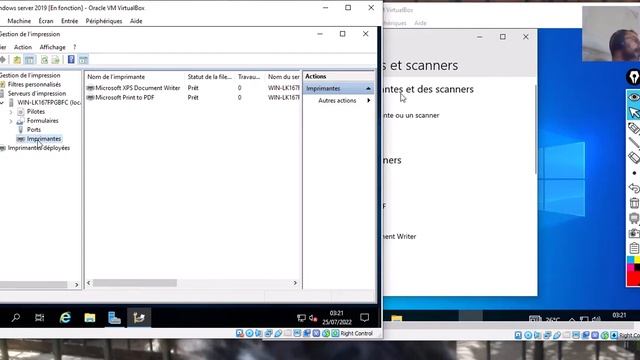Click the Print Management taskbar icon
640x360 pixels.
pyautogui.click(x=139, y=317)
